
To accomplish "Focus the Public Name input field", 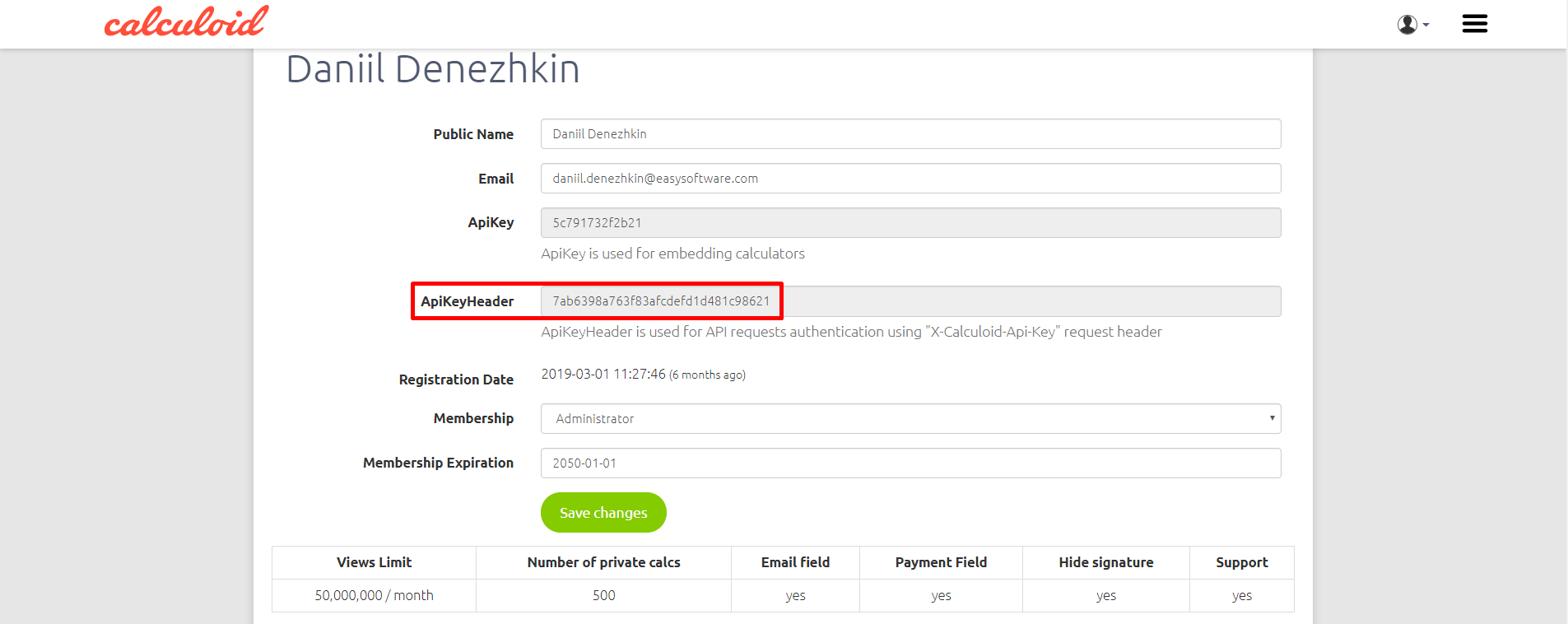I will tap(910, 134).
